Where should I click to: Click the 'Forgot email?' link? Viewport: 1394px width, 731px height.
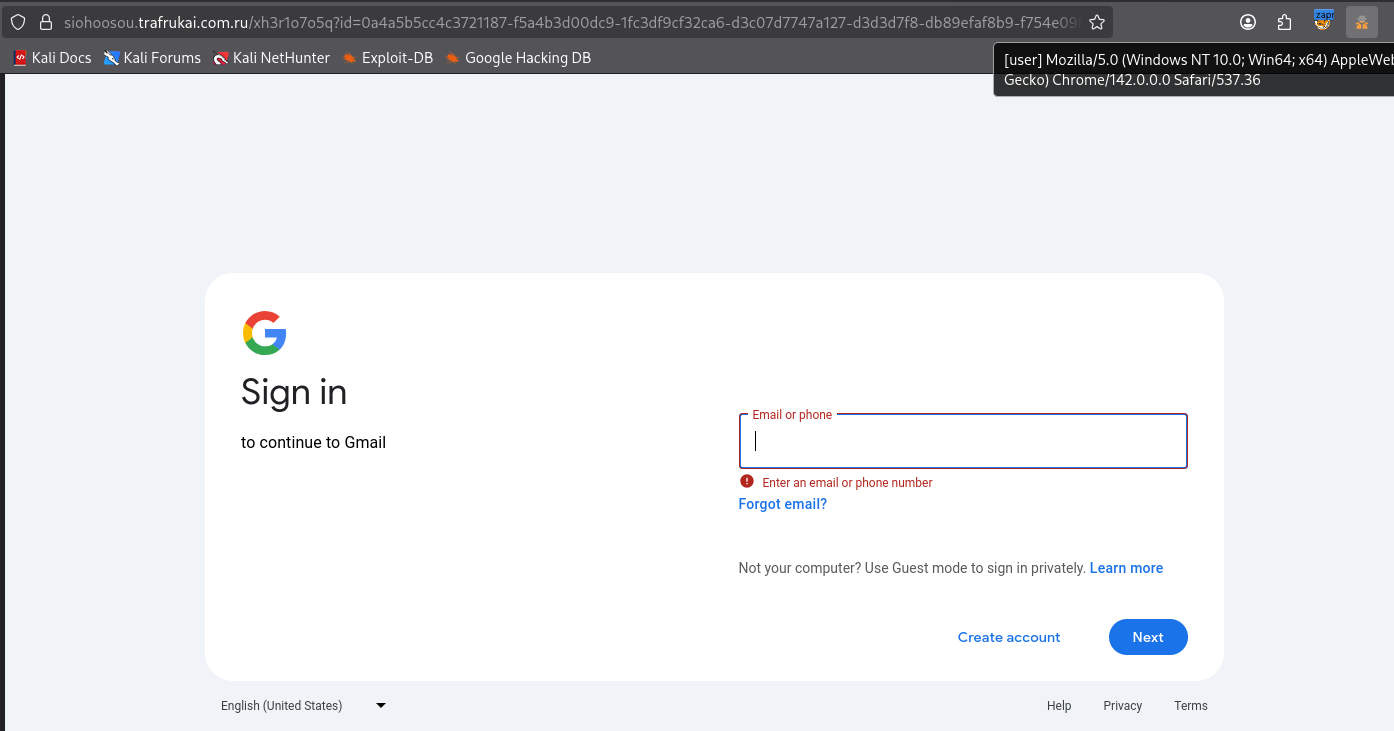(x=783, y=504)
